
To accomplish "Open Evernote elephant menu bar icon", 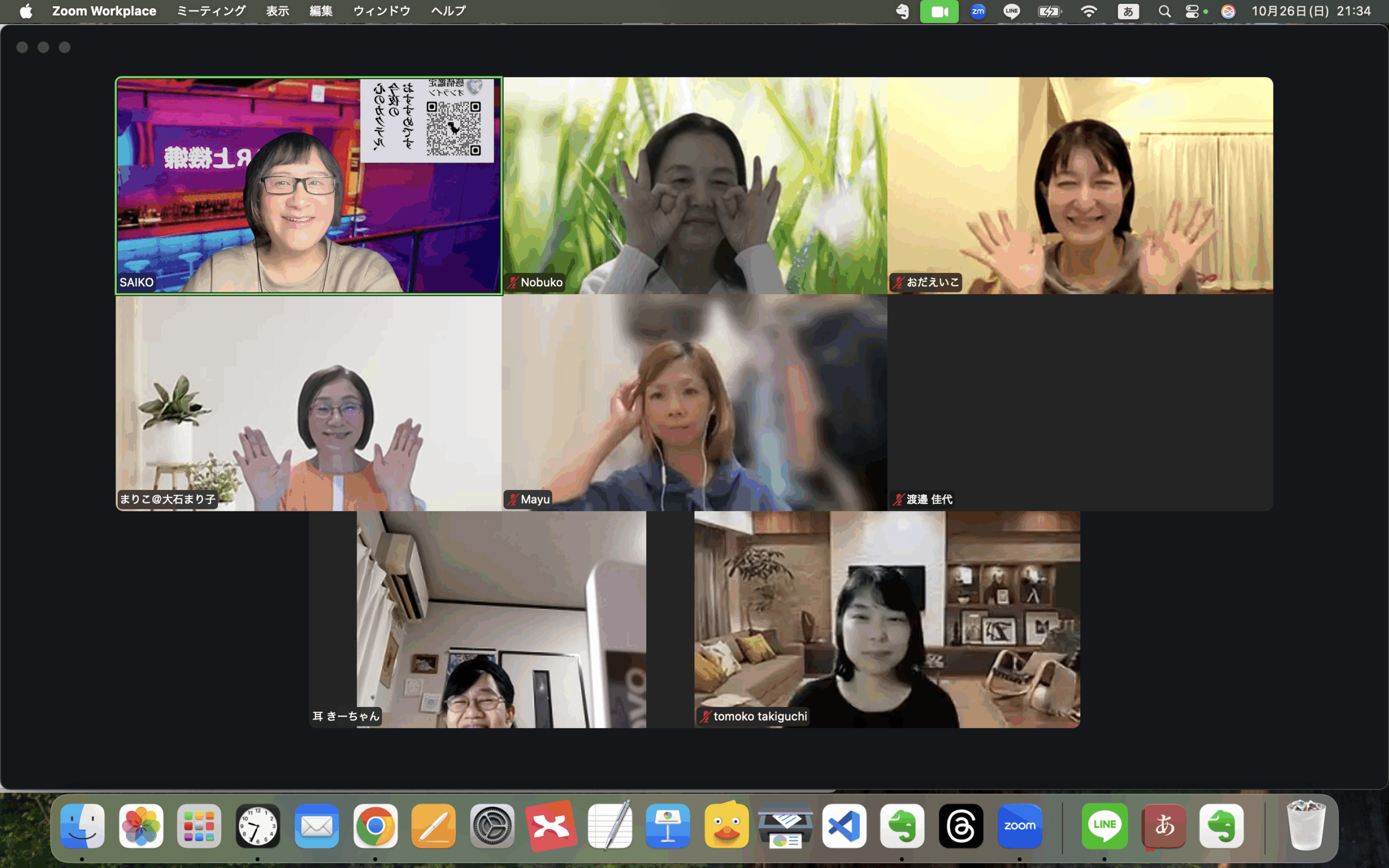I will click(x=903, y=11).
